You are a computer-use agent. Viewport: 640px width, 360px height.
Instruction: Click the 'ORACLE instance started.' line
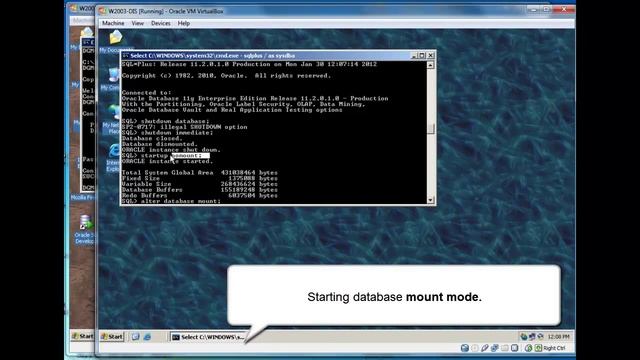[x=167, y=161]
